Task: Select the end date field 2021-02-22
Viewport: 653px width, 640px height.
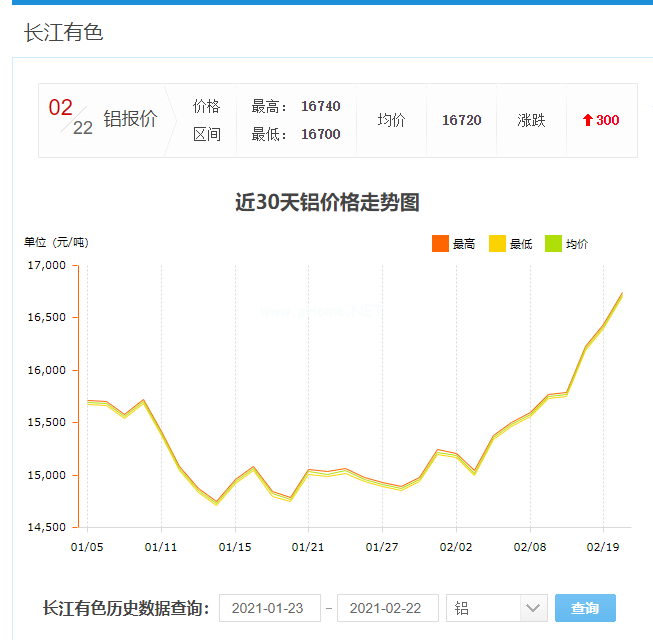Action: tap(387, 608)
